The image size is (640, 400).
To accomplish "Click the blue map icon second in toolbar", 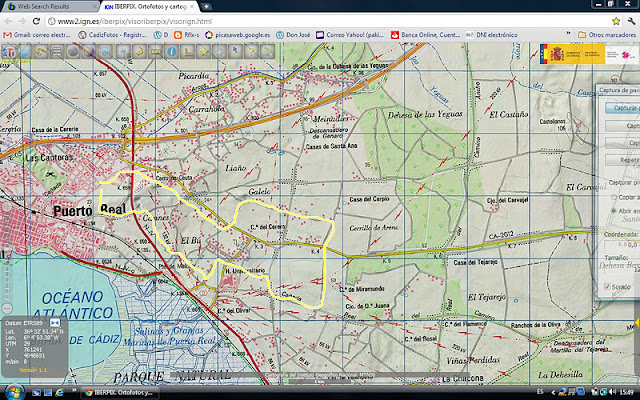I will coord(25,52).
